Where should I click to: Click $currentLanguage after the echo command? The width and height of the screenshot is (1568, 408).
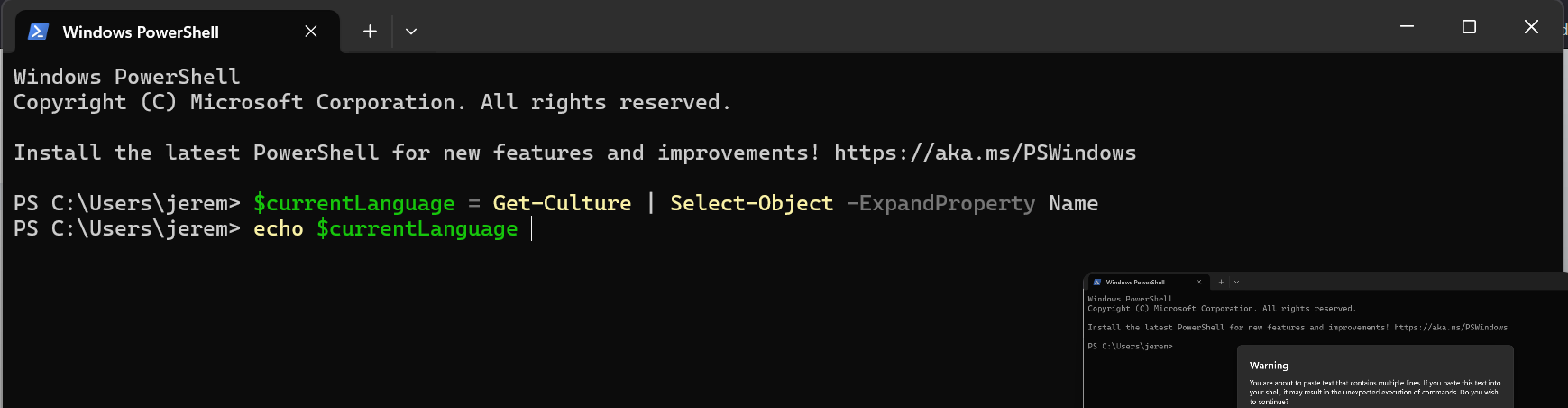[417, 228]
